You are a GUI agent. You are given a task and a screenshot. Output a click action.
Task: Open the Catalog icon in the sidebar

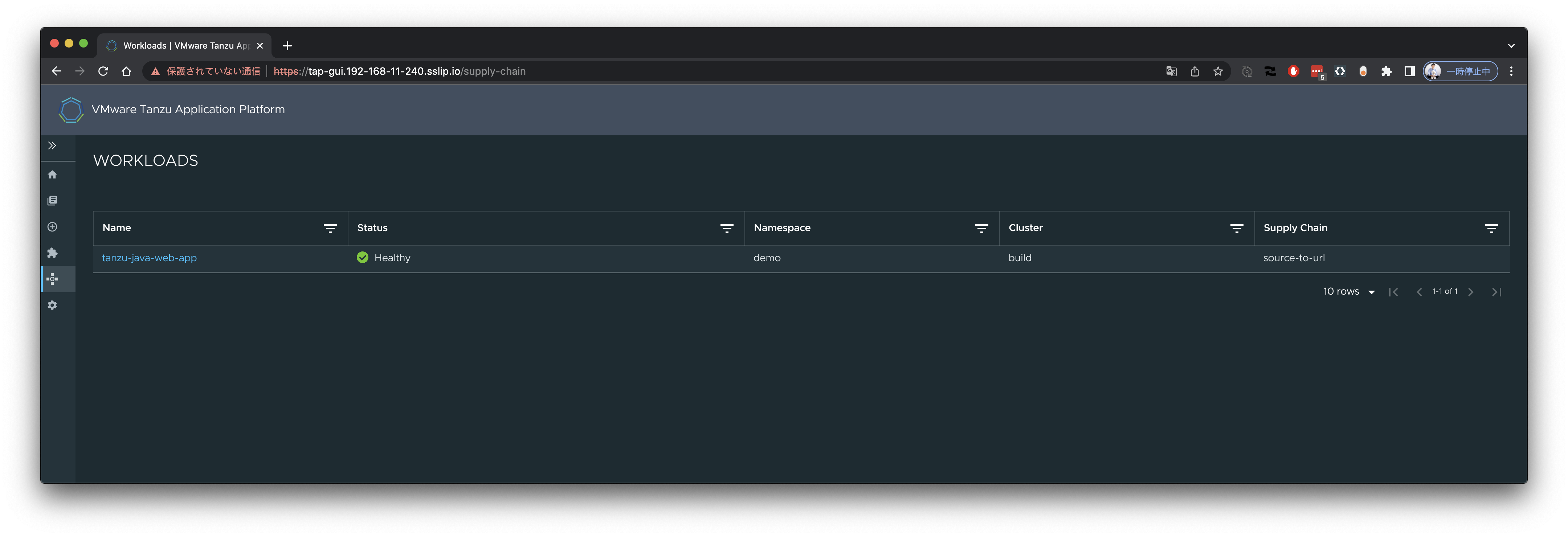click(52, 200)
